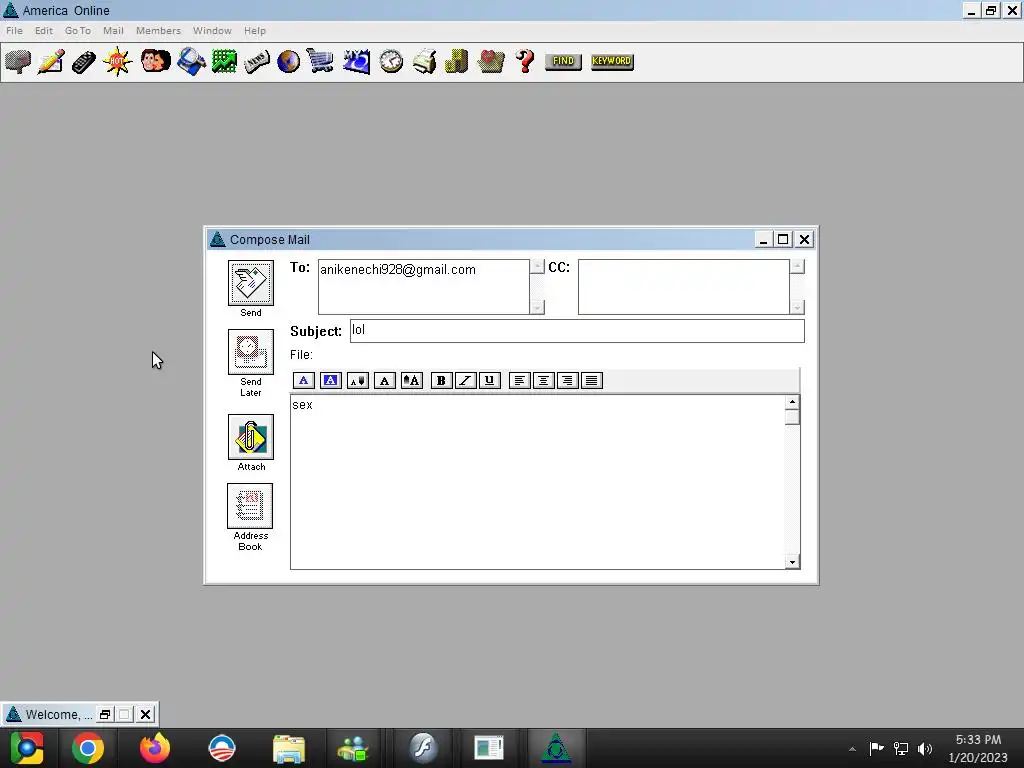Click the FIND toolbar button
Viewport: 1024px width, 768px height.
[x=563, y=61]
